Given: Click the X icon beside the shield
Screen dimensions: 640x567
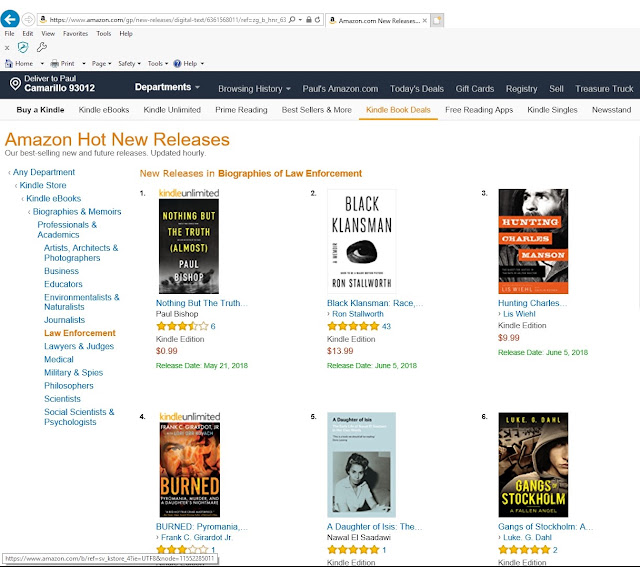Looking at the screenshot, I should 7,48.
